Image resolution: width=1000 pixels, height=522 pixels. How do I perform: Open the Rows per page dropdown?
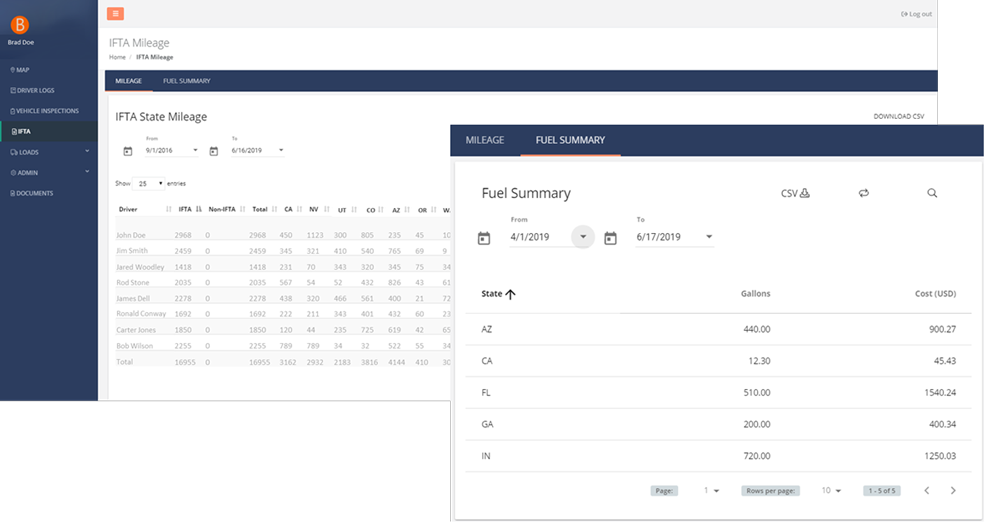pos(831,491)
